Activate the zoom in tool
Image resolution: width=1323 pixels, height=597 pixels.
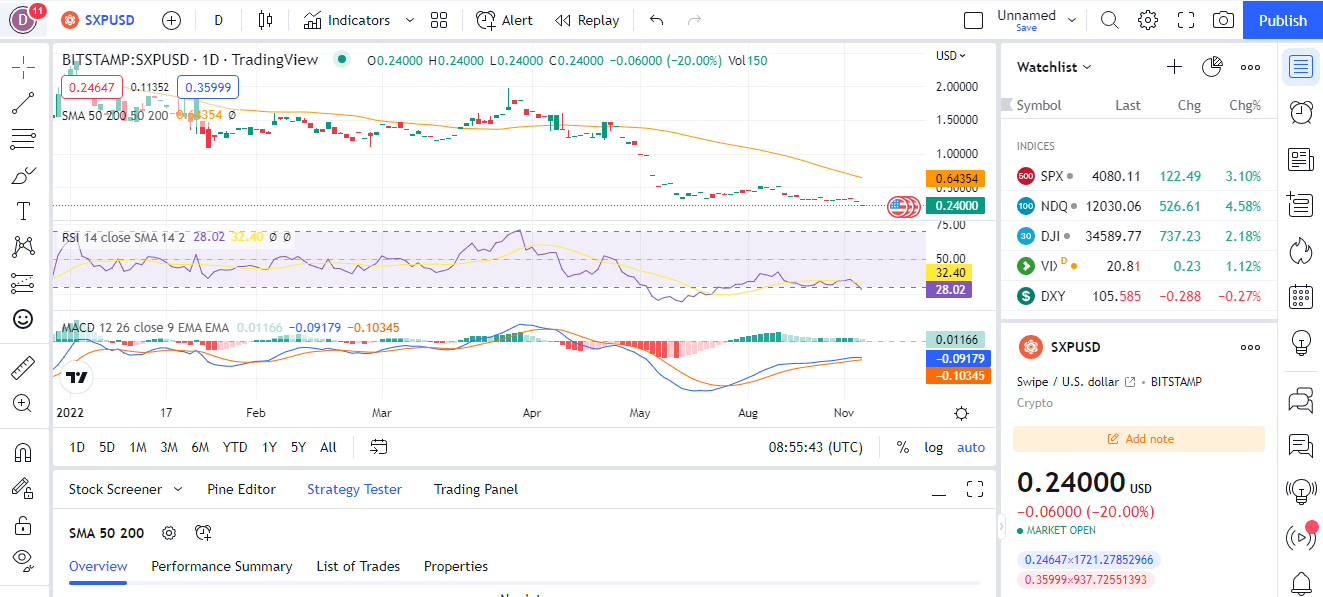pos(23,403)
